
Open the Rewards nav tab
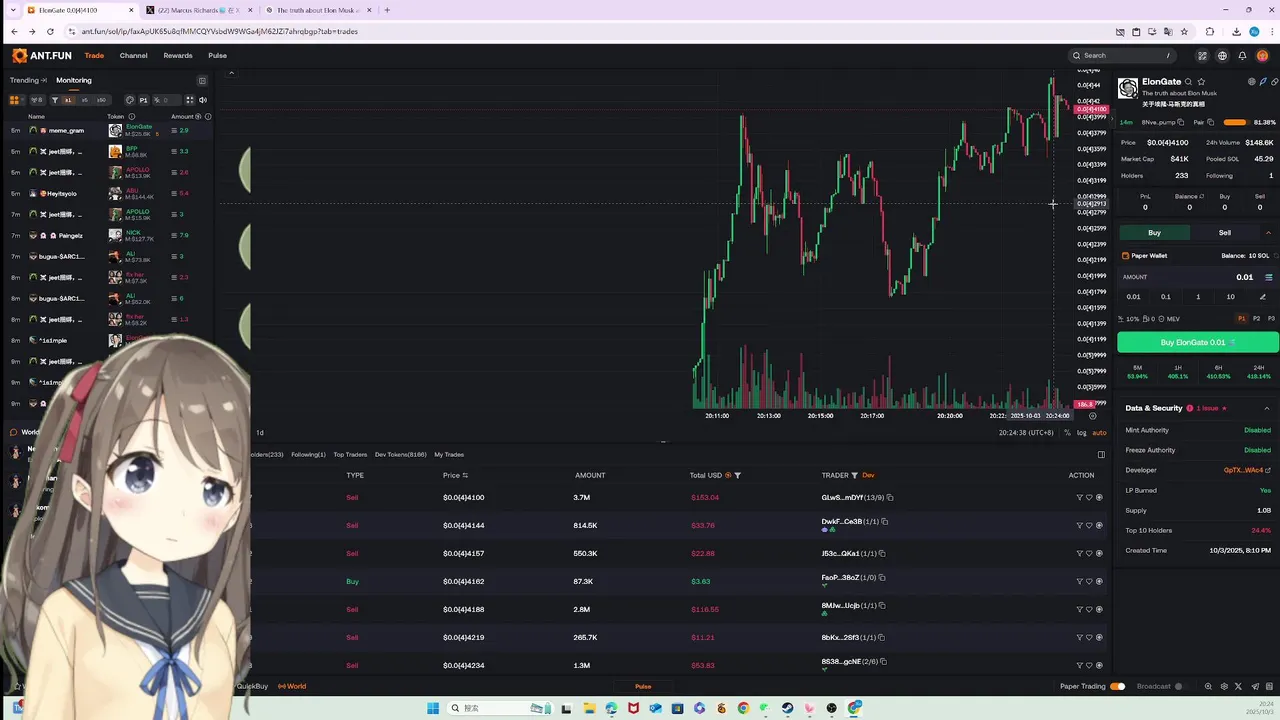pyautogui.click(x=178, y=56)
